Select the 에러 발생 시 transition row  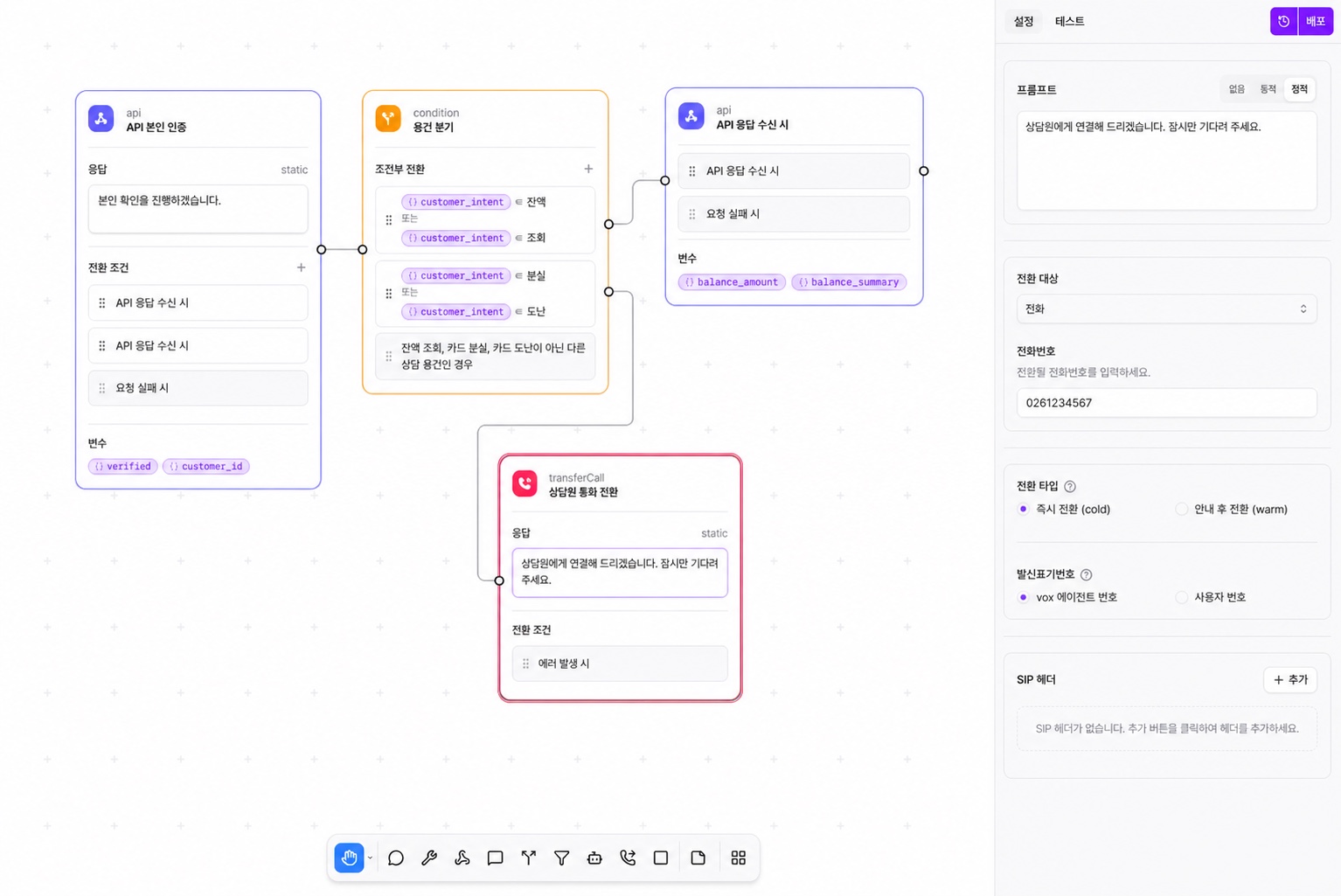(620, 663)
